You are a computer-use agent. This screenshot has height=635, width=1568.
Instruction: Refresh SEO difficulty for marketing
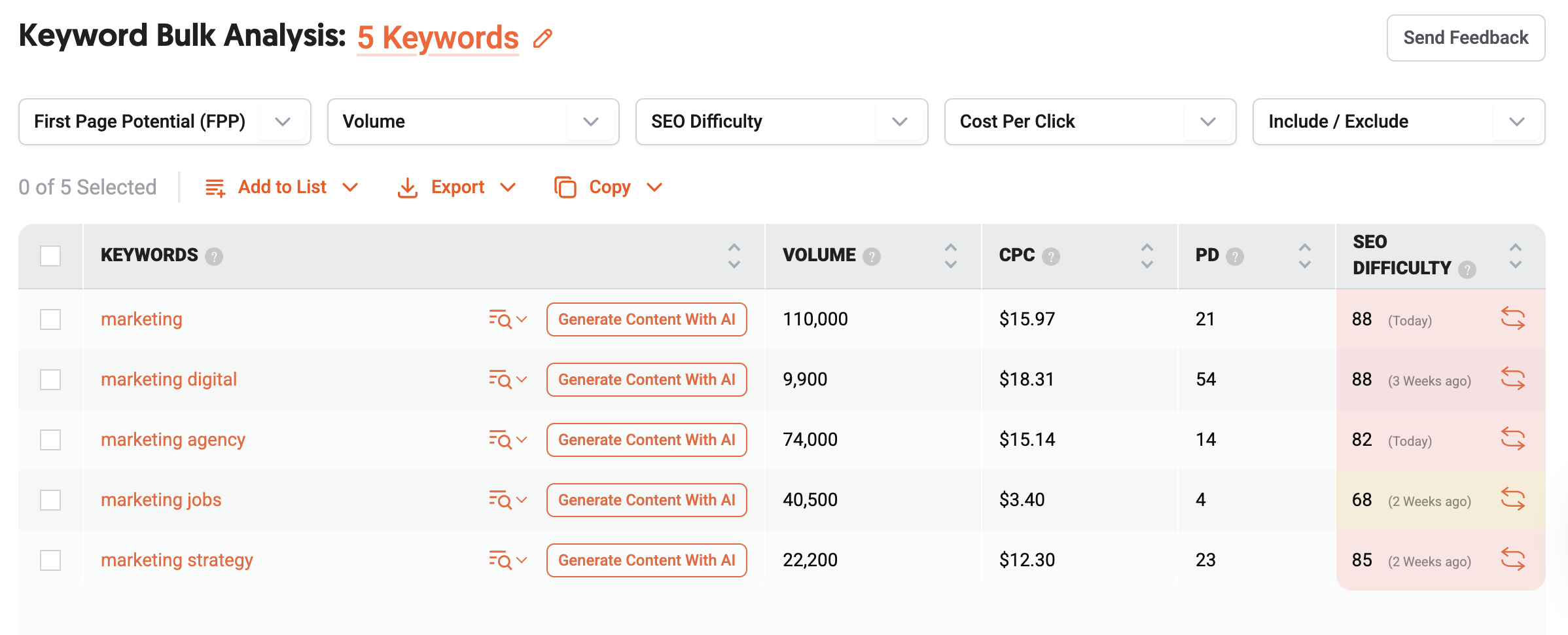tap(1512, 319)
